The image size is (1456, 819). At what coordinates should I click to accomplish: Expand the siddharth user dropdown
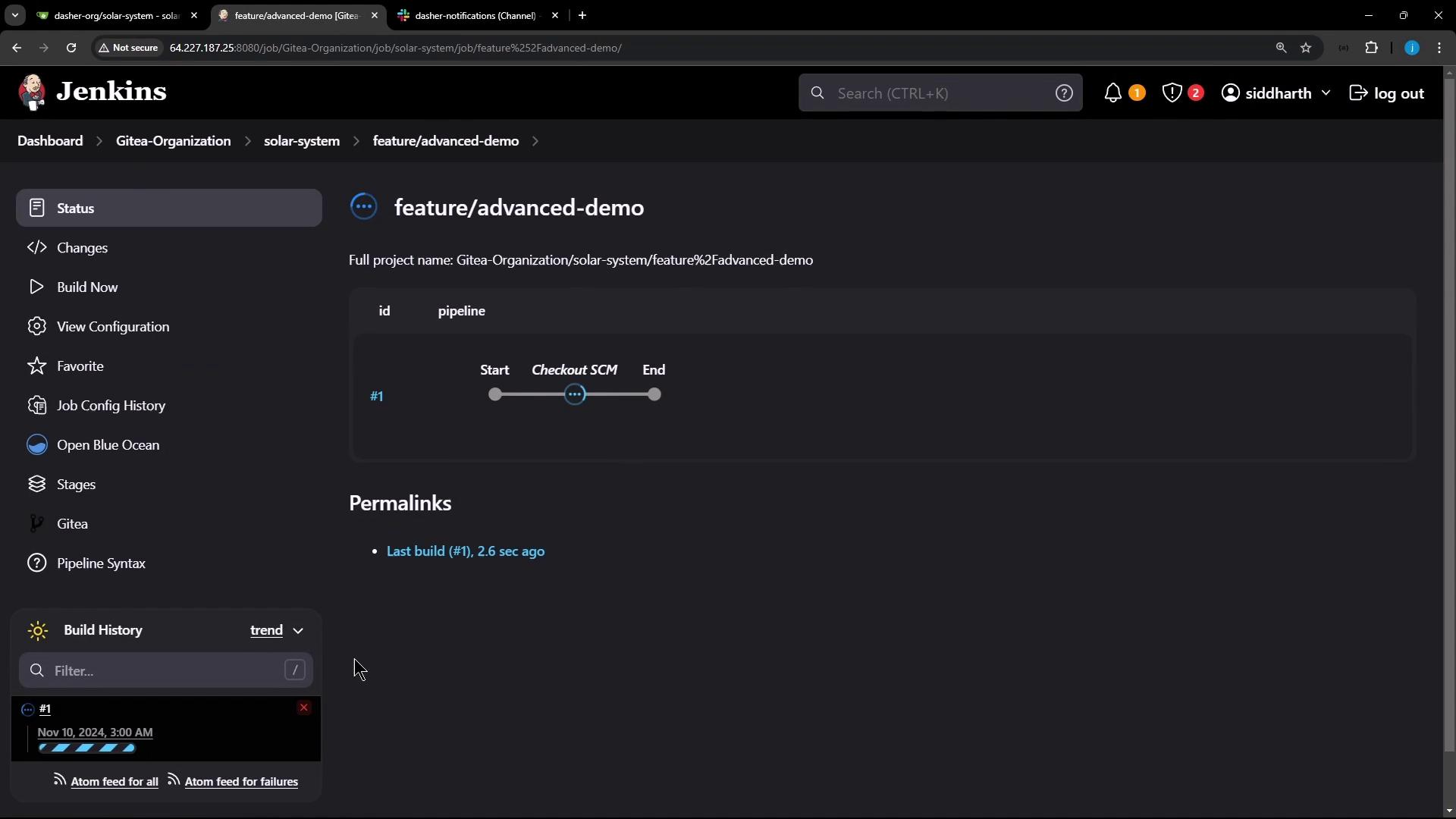pyautogui.click(x=1326, y=93)
